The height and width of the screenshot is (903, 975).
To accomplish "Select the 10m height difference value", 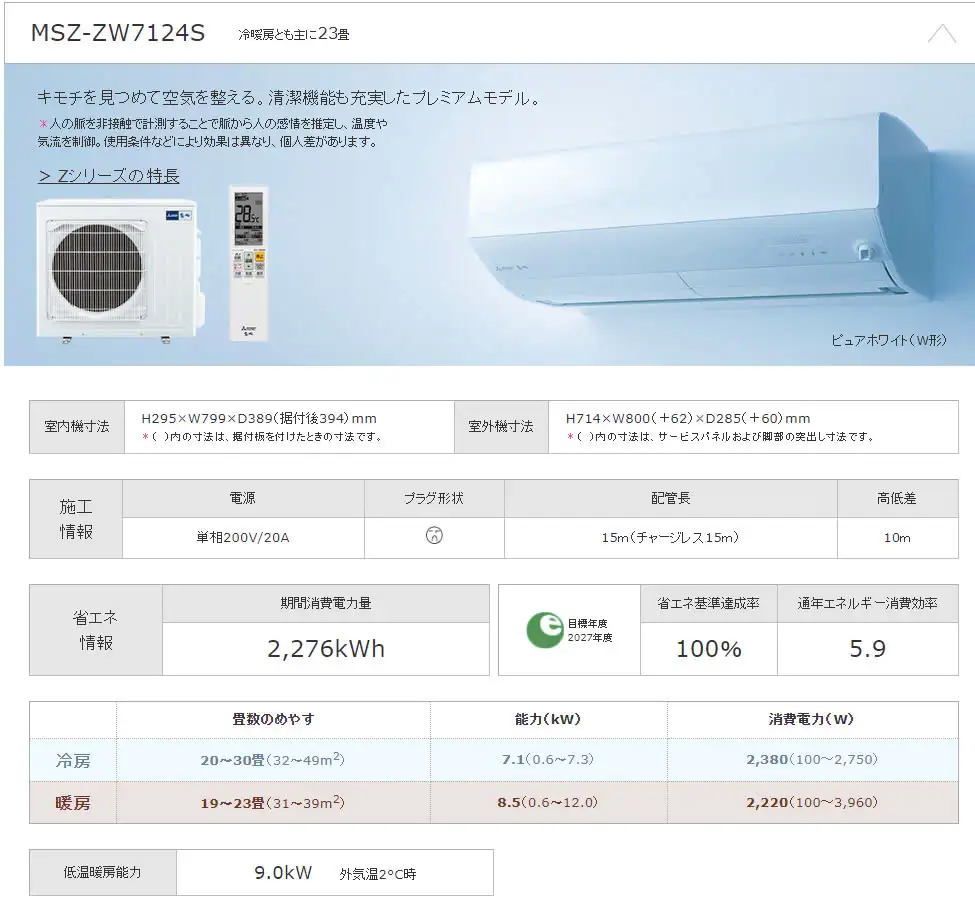I will coord(897,538).
